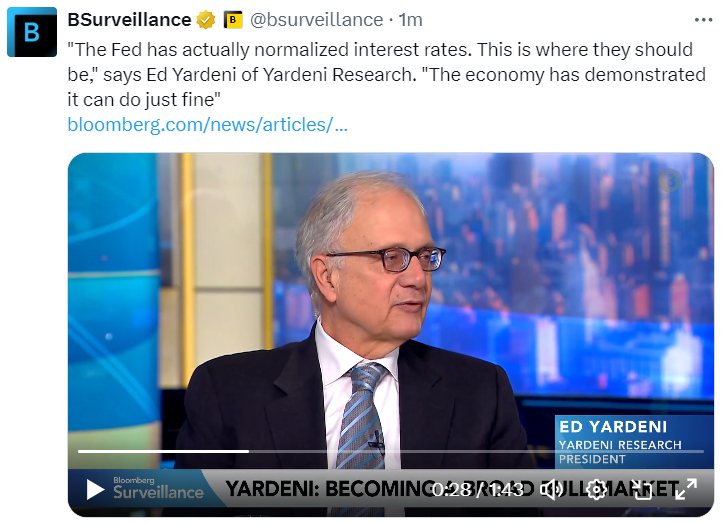Open the bloomberg.com news article link
Viewport: 727px width, 523px height.
tap(208, 125)
